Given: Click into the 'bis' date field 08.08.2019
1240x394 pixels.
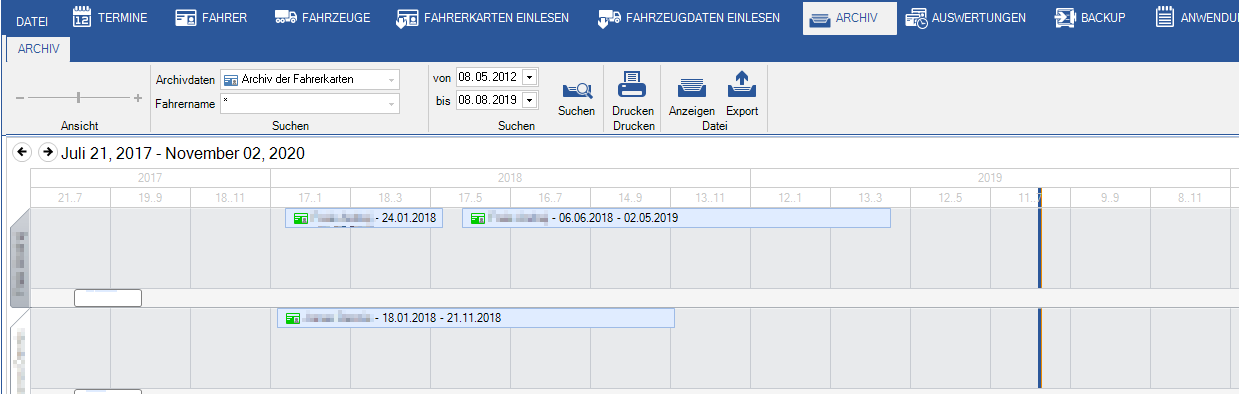Looking at the screenshot, I should [489, 100].
